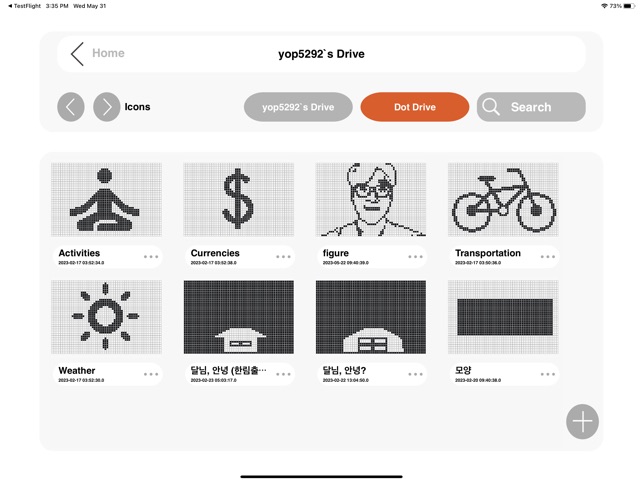This screenshot has width=643, height=482.
Task: Open three-dot menu for Weather
Action: [151, 374]
